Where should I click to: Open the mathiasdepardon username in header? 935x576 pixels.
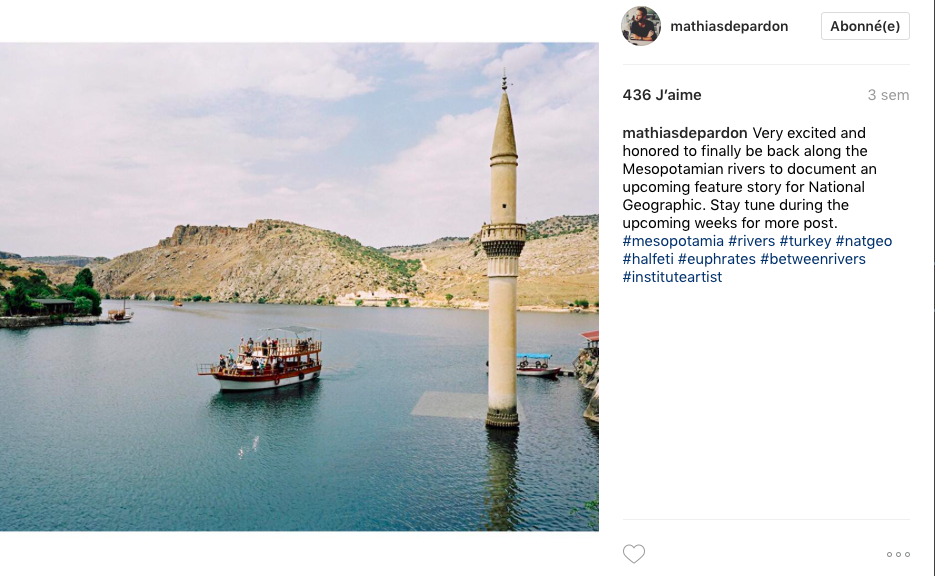click(729, 26)
